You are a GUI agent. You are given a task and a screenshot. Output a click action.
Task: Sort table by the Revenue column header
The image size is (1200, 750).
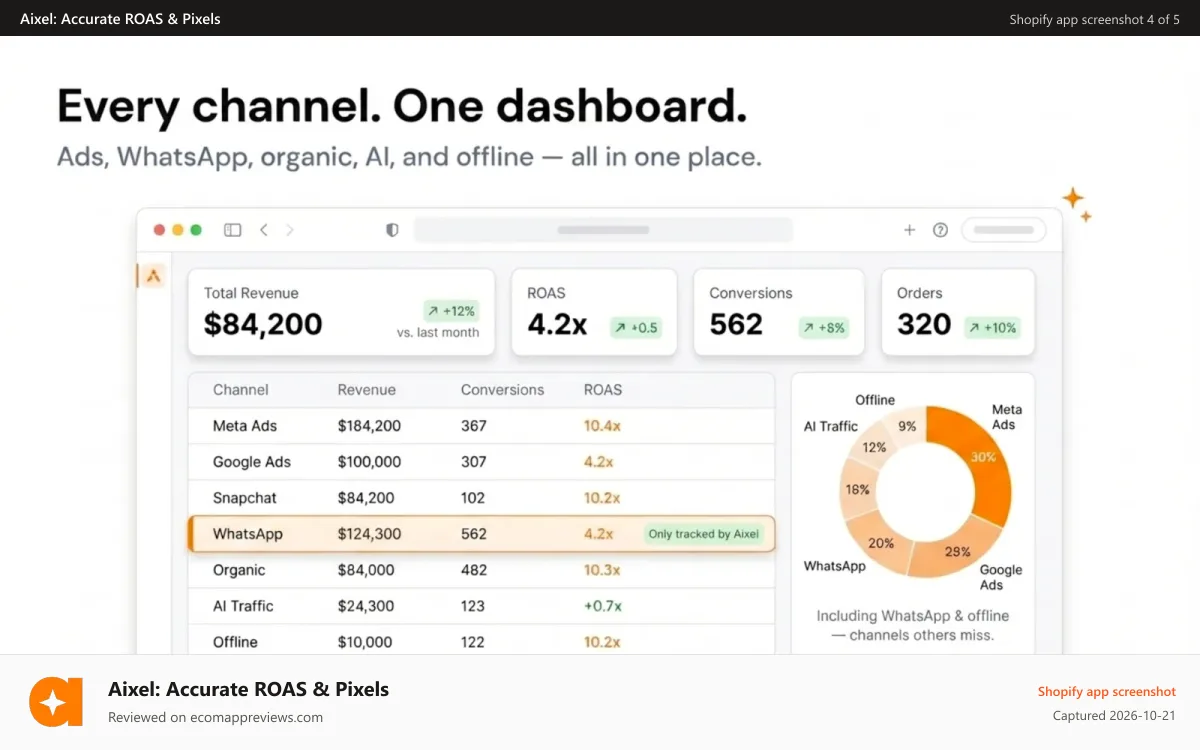[367, 390]
